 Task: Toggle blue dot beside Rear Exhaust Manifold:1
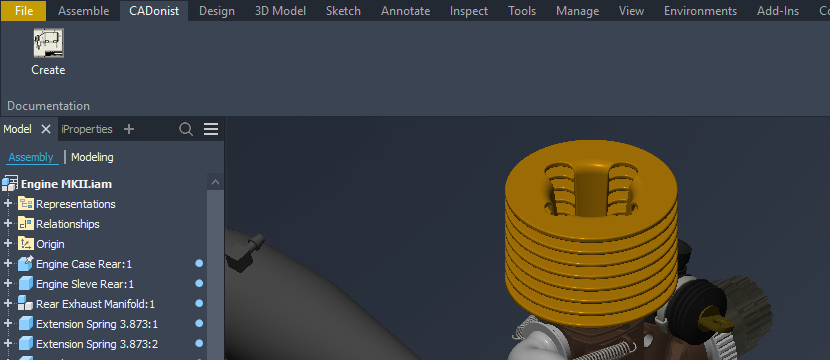pyautogui.click(x=199, y=303)
